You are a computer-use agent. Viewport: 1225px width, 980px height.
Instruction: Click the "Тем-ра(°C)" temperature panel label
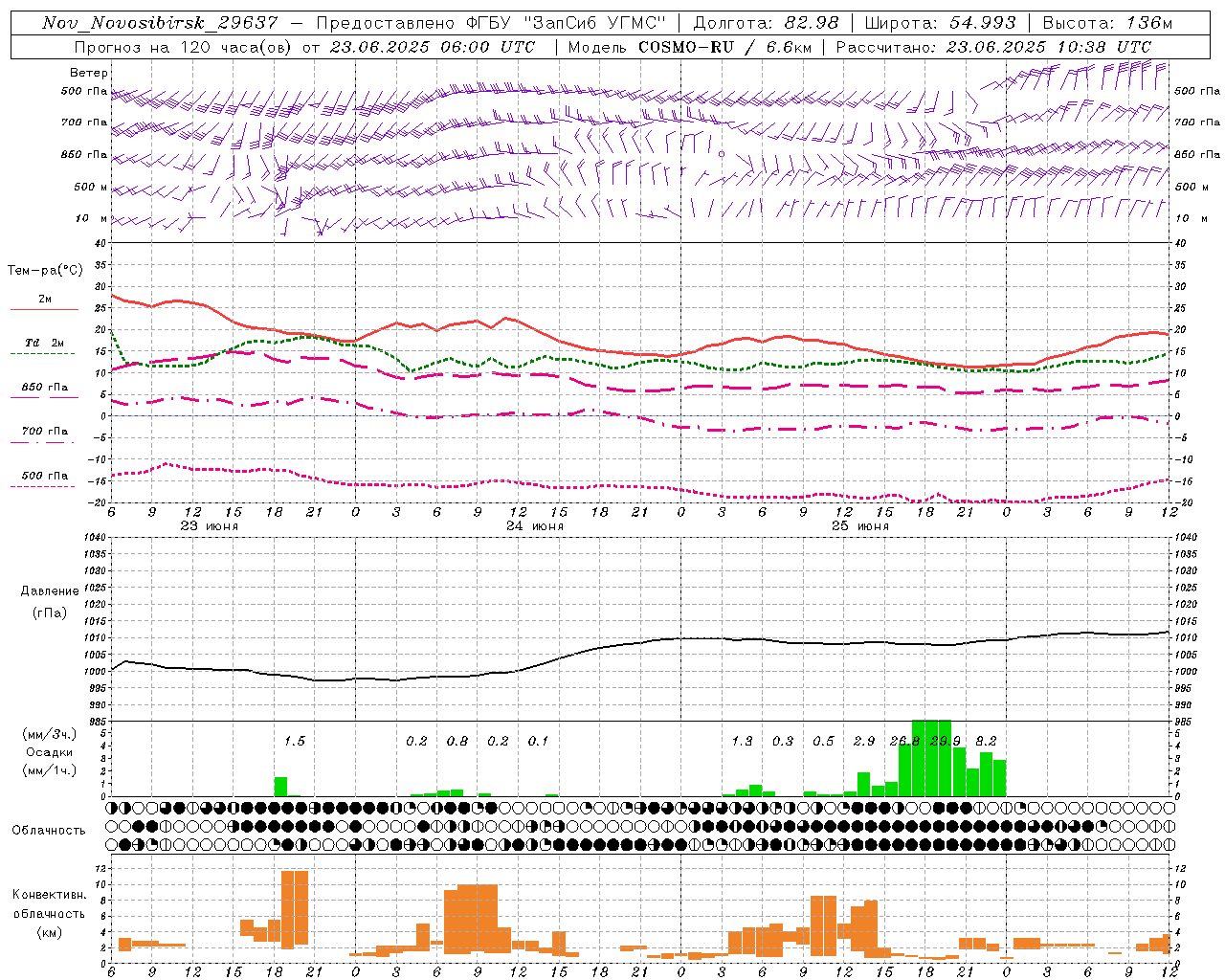point(45,271)
